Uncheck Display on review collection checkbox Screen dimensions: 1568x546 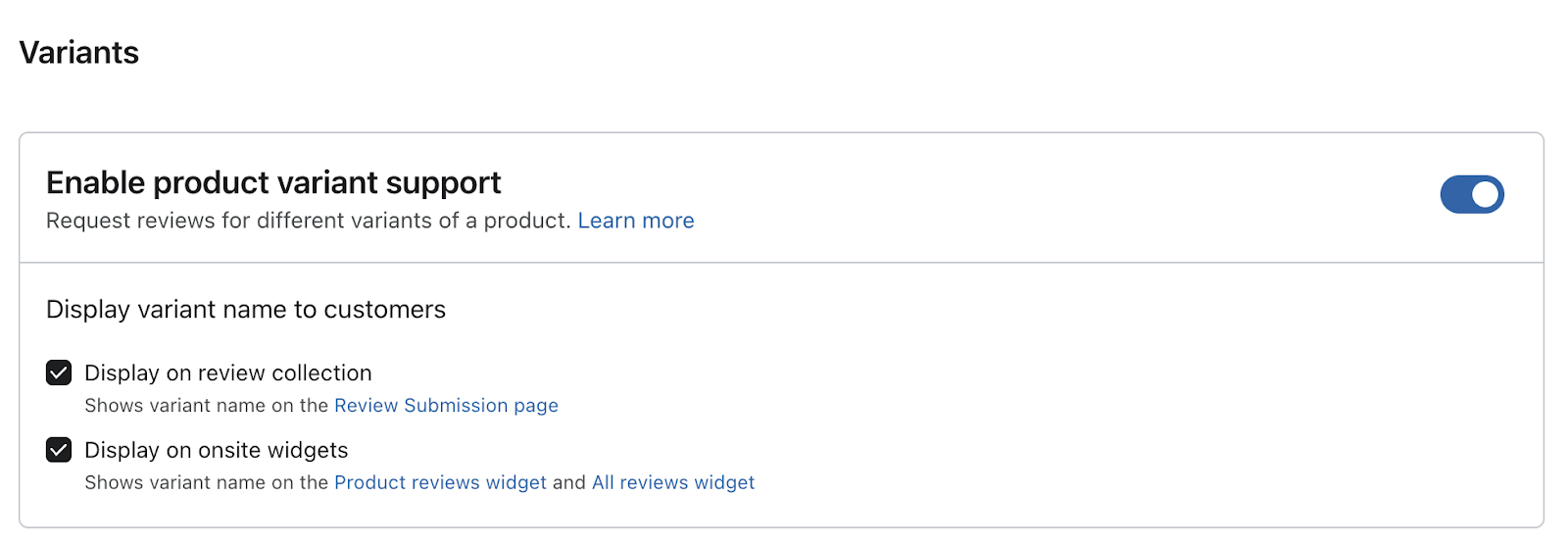(x=59, y=372)
